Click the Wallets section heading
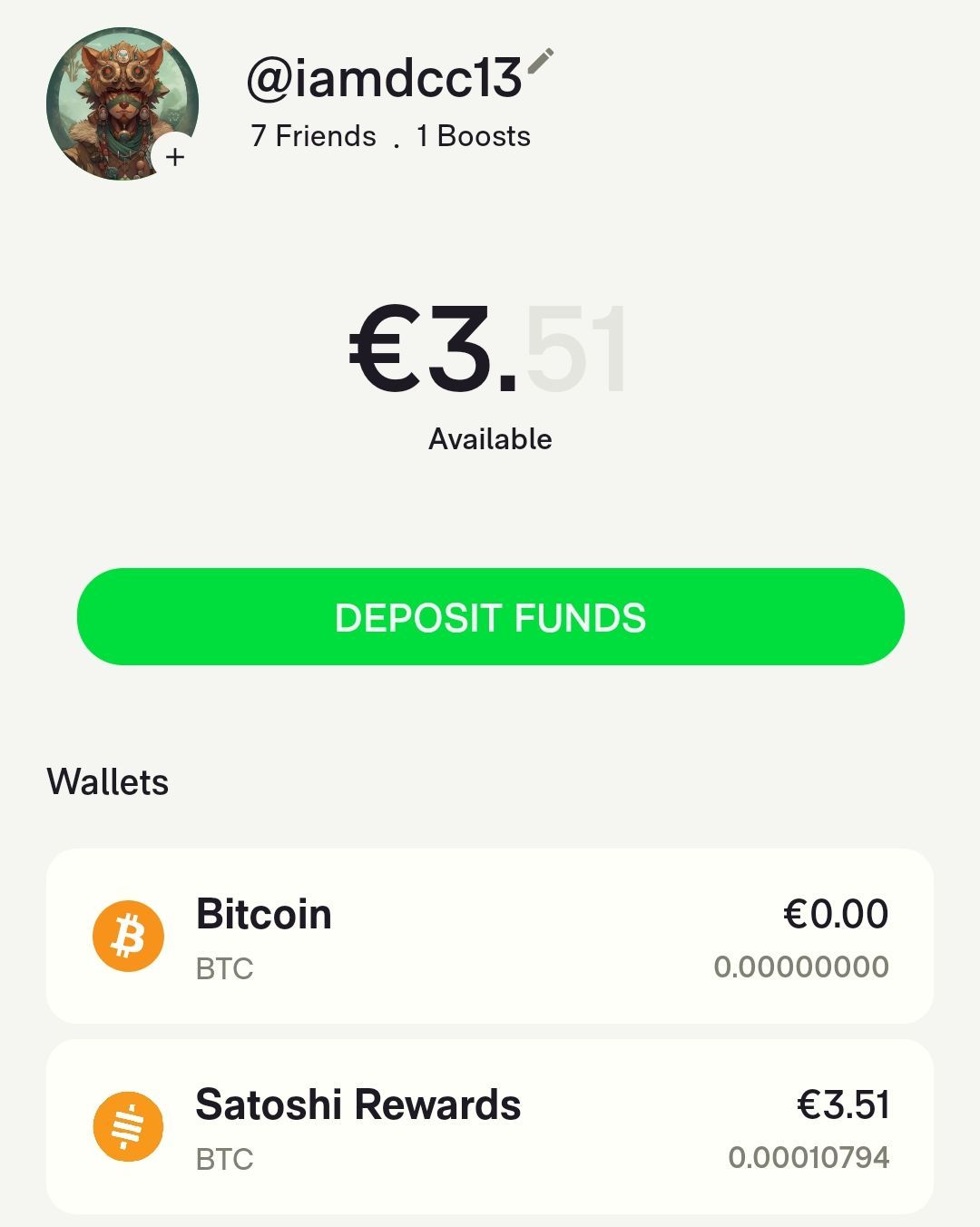Image resolution: width=980 pixels, height=1227 pixels. 107,782
